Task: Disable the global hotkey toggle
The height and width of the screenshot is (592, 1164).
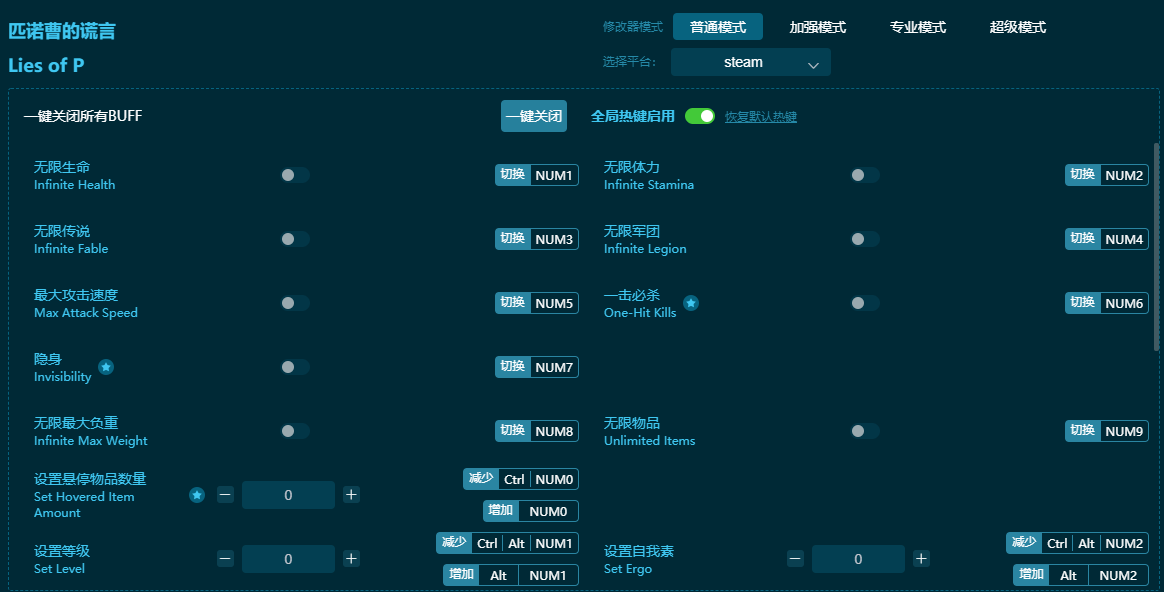Action: (700, 116)
